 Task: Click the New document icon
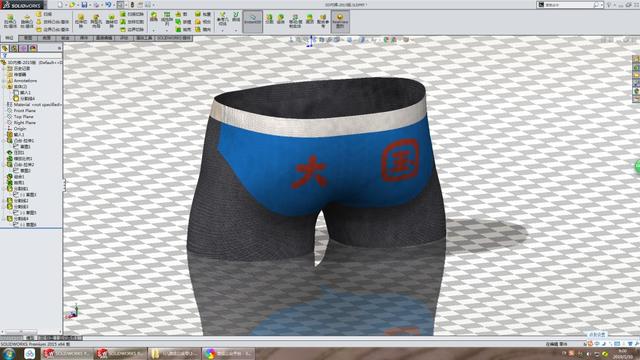(60, 5)
